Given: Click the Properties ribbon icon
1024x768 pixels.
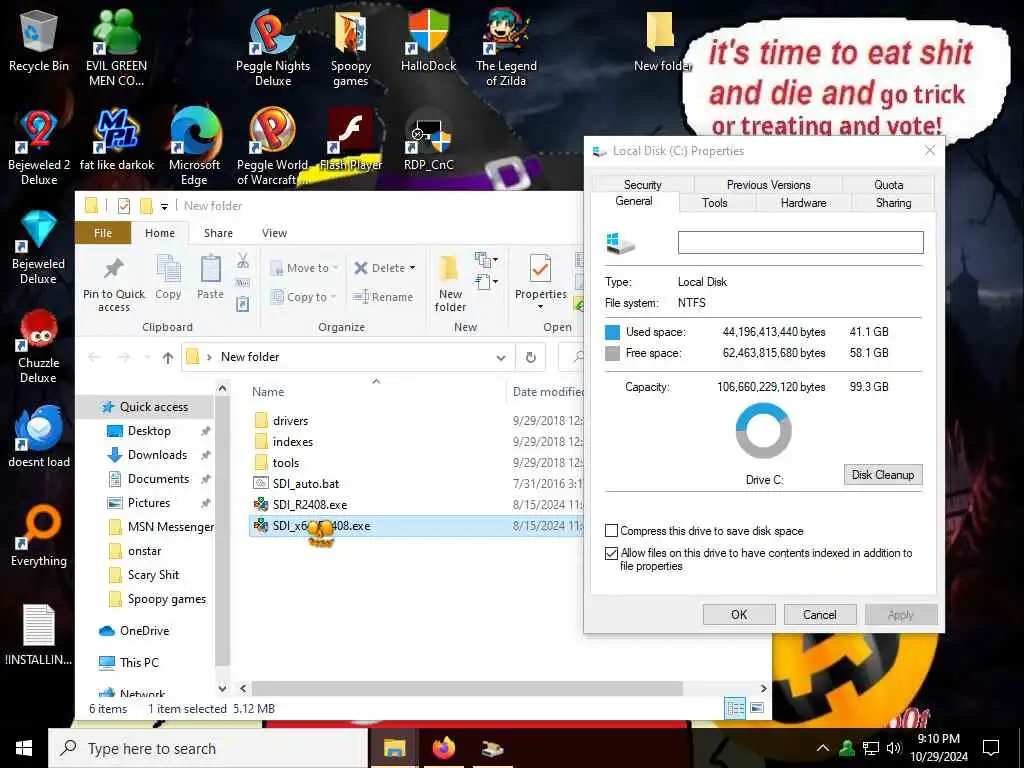Looking at the screenshot, I should tap(541, 277).
